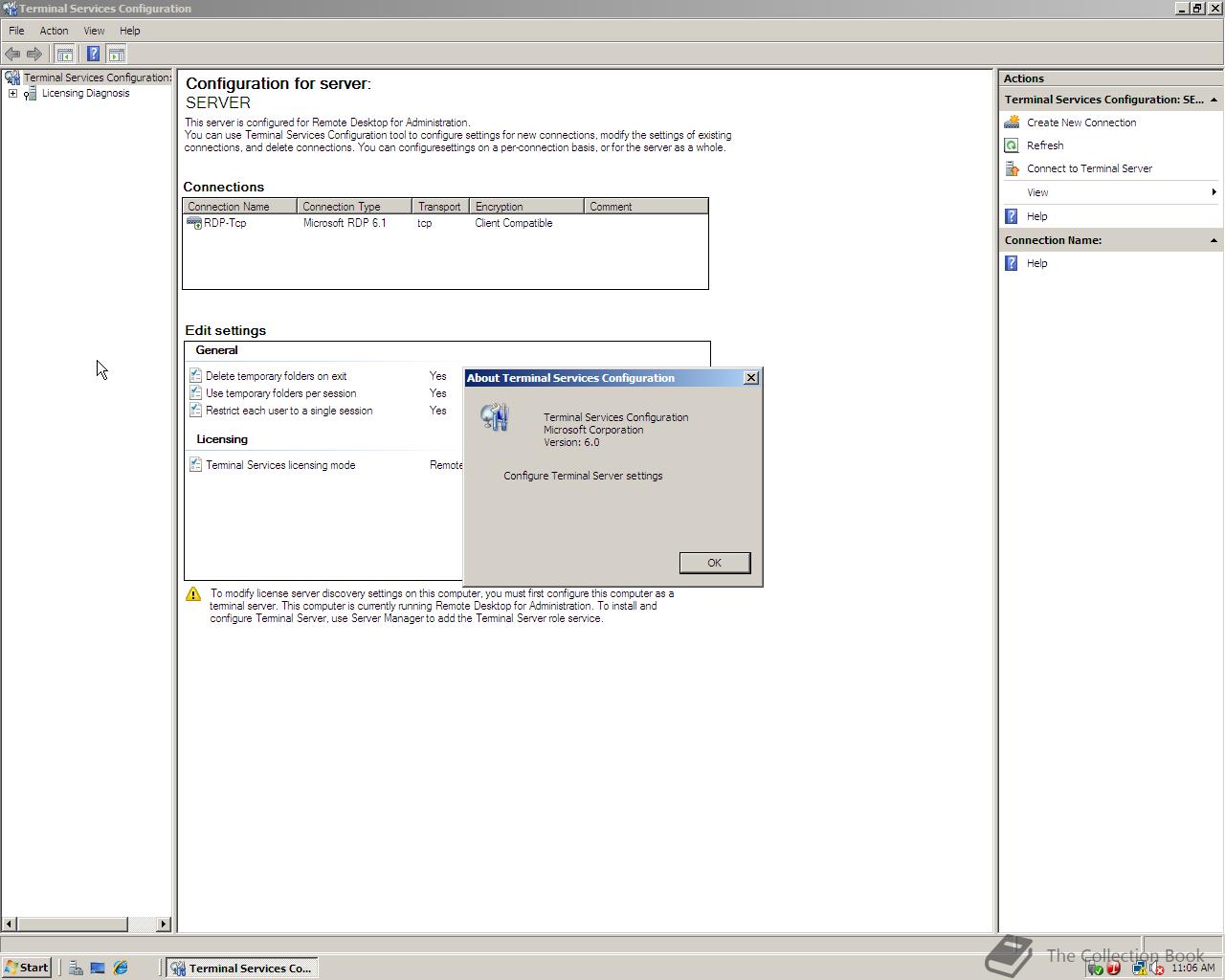The image size is (1225, 980).
Task: Click the Refresh action icon
Action: (x=1012, y=145)
